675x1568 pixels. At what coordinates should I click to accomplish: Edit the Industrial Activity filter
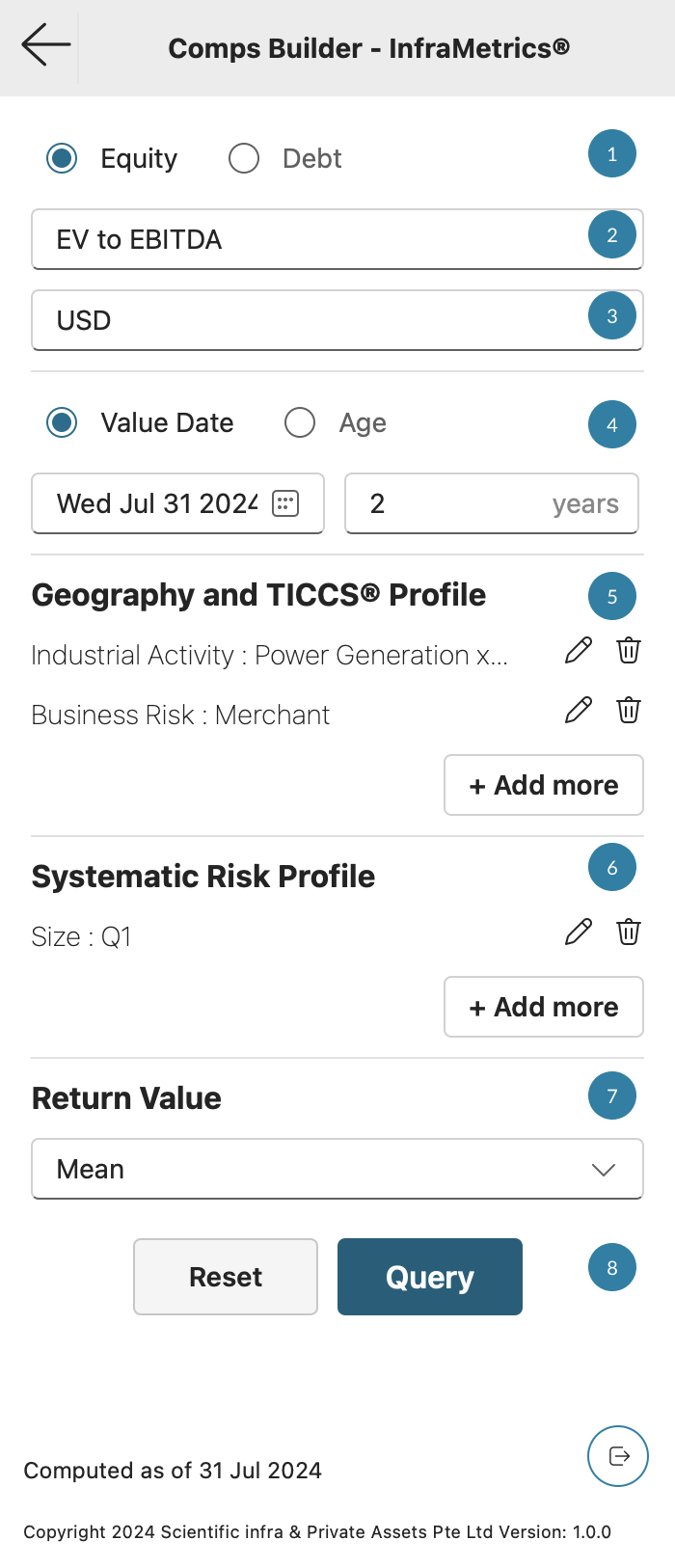click(579, 651)
